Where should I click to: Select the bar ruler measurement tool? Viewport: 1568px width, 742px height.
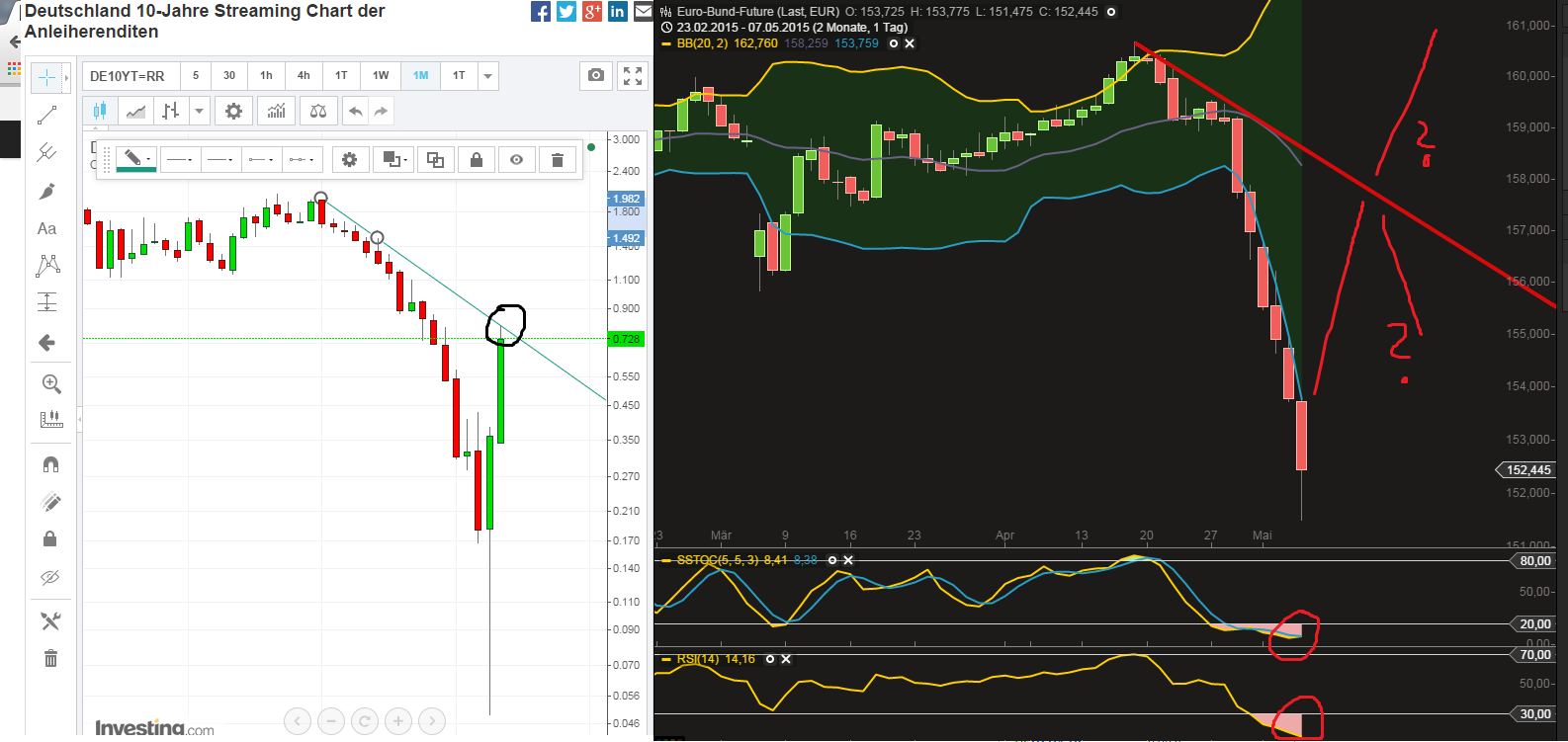click(x=51, y=420)
